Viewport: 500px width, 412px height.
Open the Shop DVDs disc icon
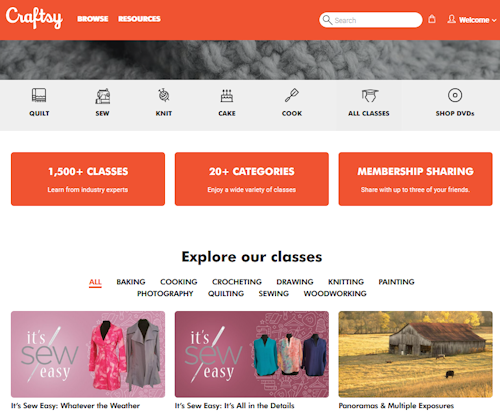[455, 95]
